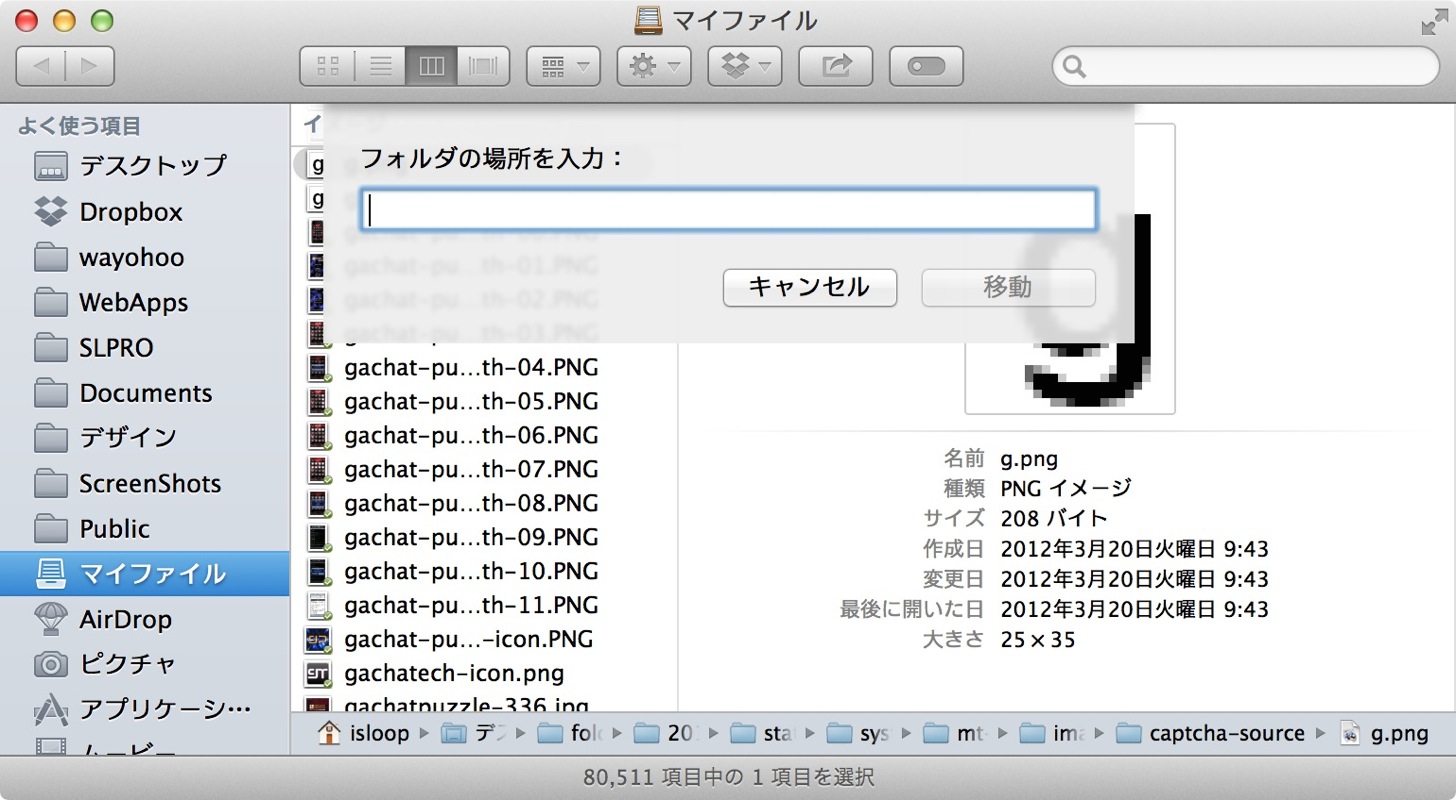The image size is (1456, 800).
Task: Click the magnifying glass search icon
Action: (1075, 68)
